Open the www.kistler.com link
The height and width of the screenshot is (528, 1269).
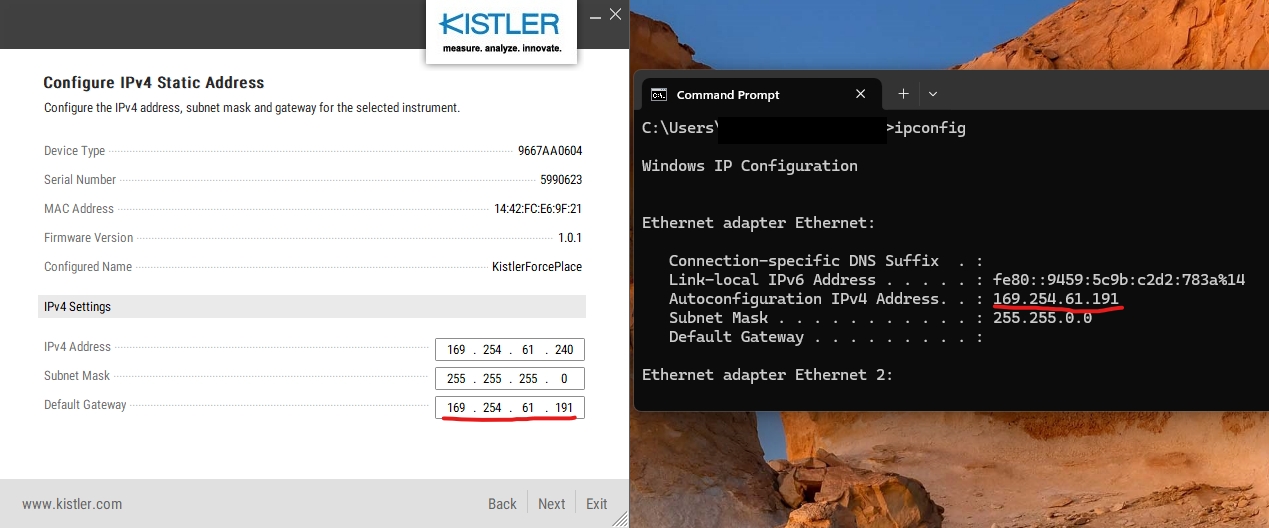tap(72, 504)
